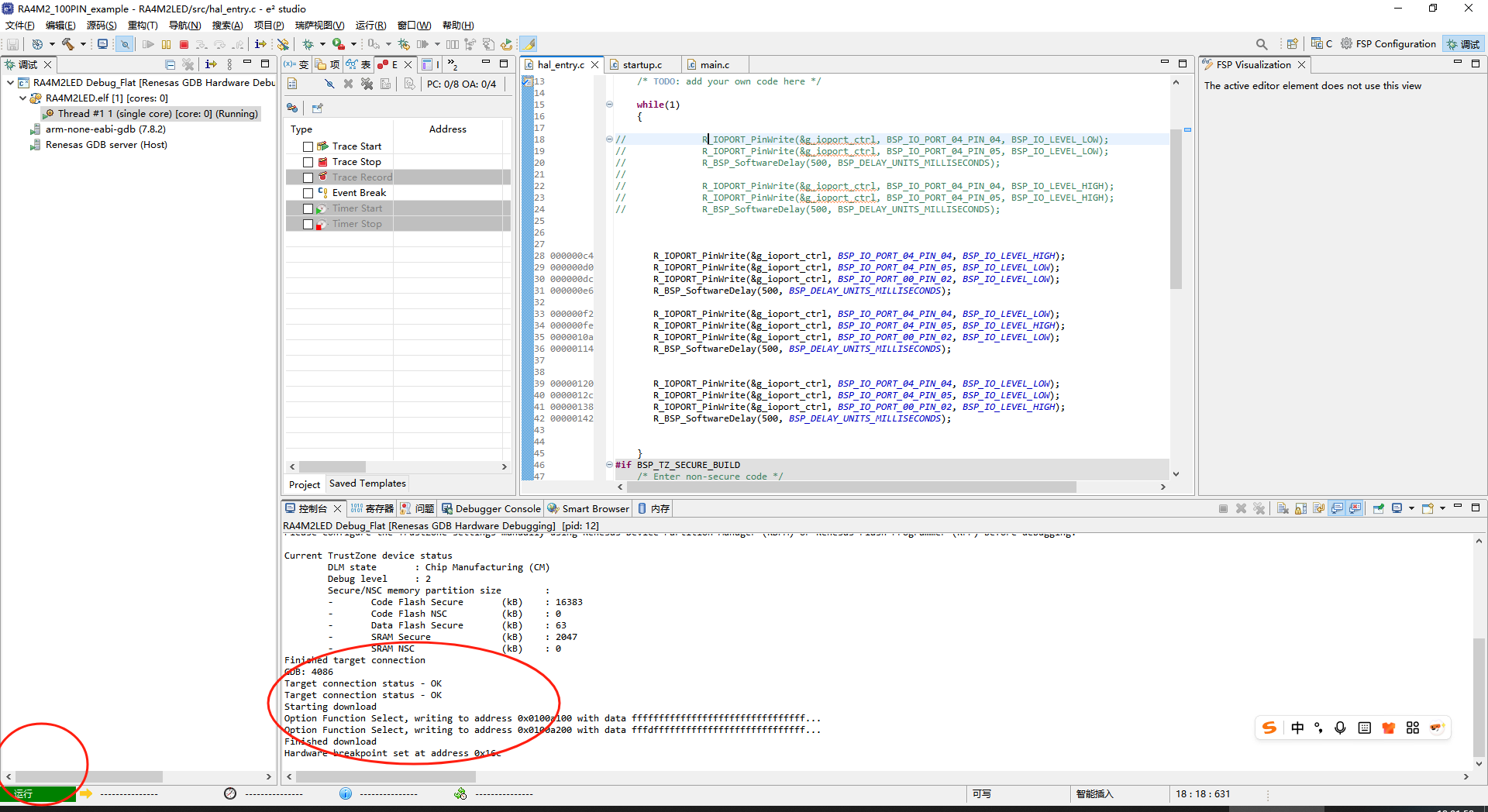Open the Build hammer dropdown arrow
This screenshot has height=812, width=1488.
83,44
